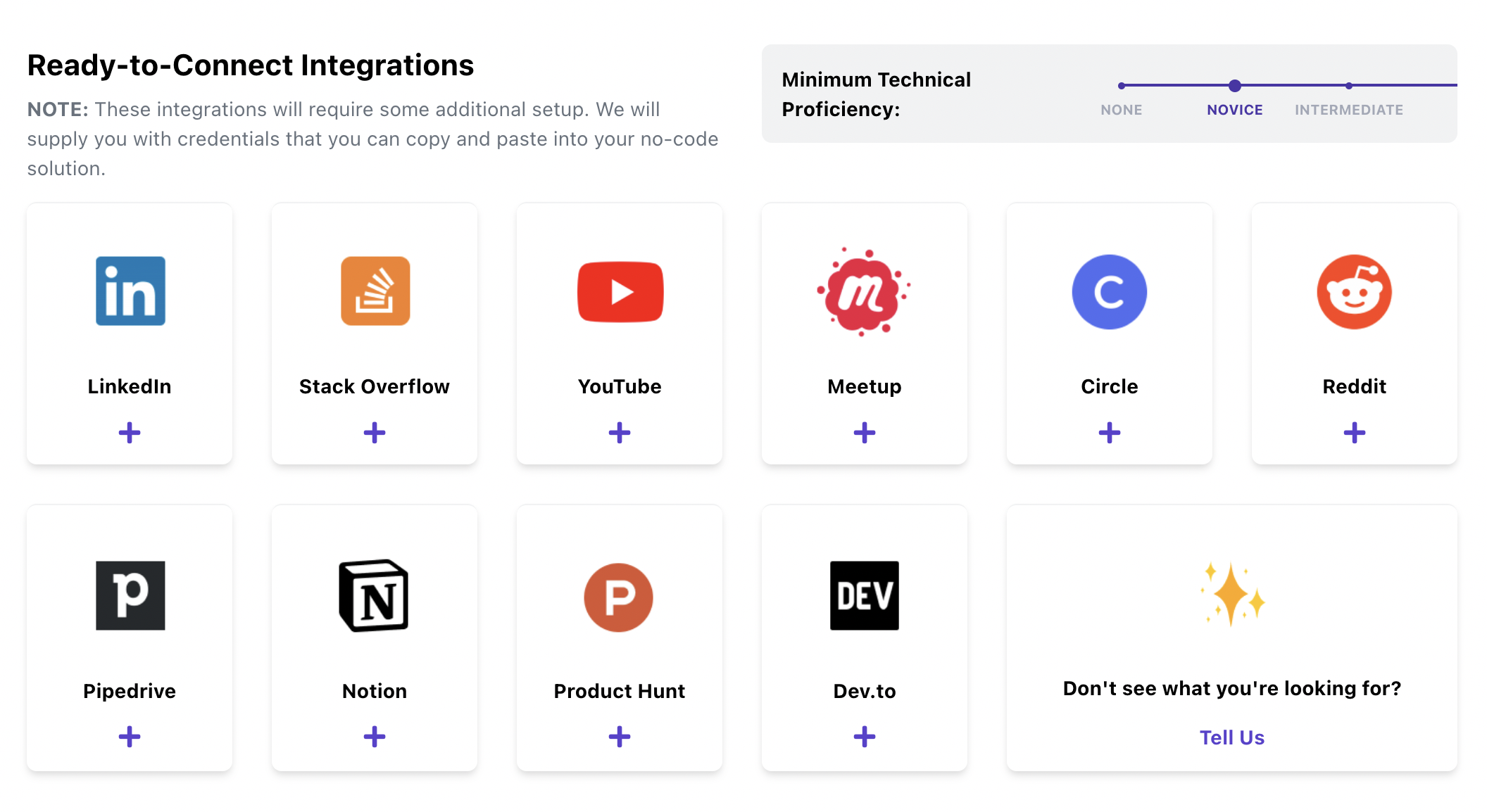Click the NOVICE slider handle
Image resolution: width=1487 pixels, height=812 pixels.
click(x=1235, y=86)
